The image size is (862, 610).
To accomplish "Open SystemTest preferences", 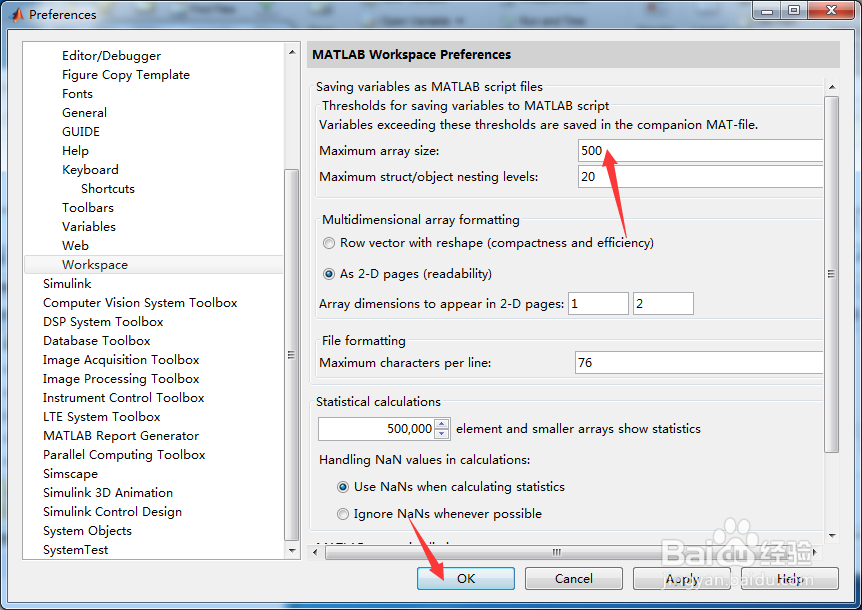I will (x=75, y=550).
